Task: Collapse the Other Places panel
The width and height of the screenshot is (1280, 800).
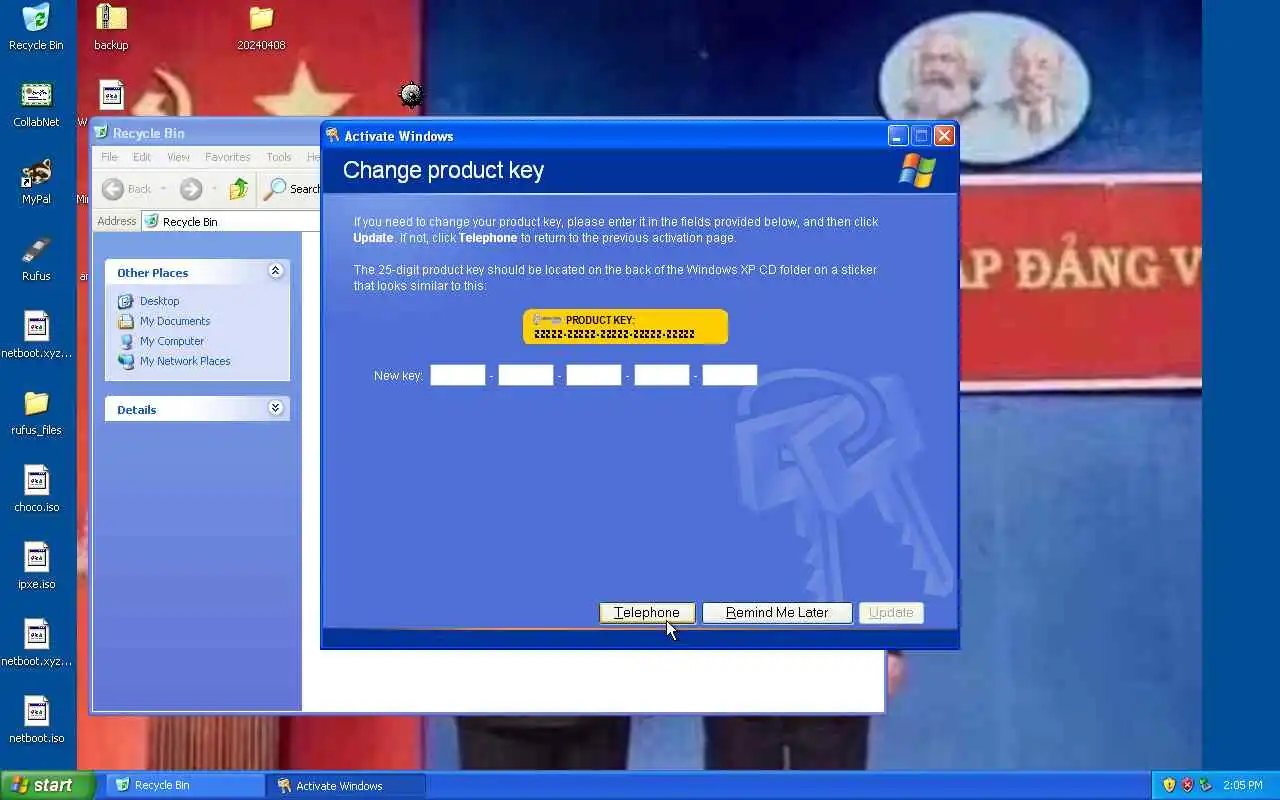Action: pyautogui.click(x=275, y=271)
